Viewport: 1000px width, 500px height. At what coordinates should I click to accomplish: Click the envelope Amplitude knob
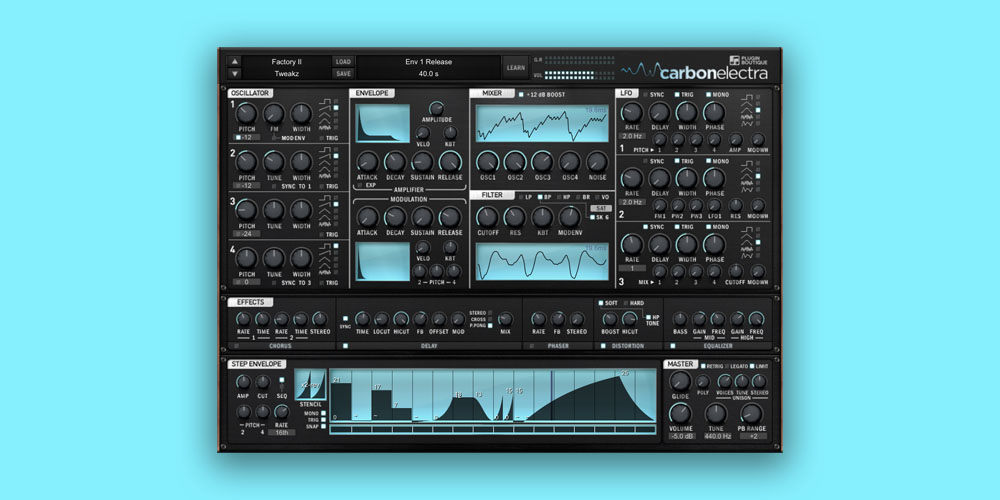pos(436,109)
